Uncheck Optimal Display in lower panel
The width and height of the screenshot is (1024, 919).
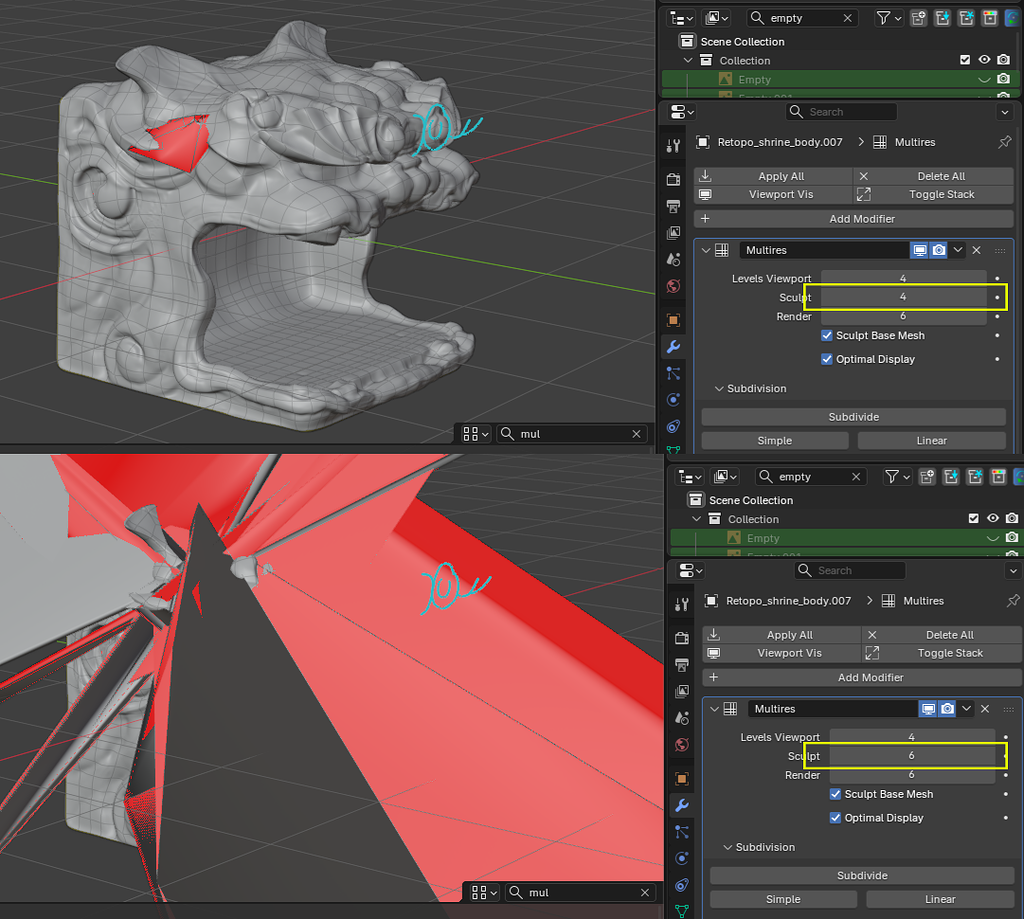click(x=835, y=817)
